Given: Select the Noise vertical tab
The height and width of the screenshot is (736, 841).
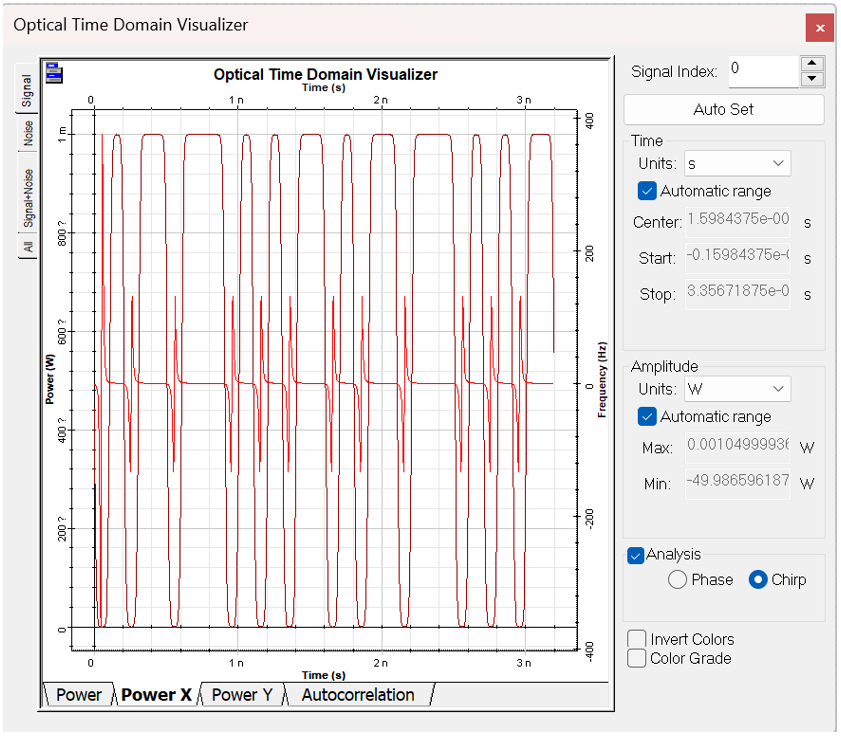Looking at the screenshot, I should (x=28, y=133).
